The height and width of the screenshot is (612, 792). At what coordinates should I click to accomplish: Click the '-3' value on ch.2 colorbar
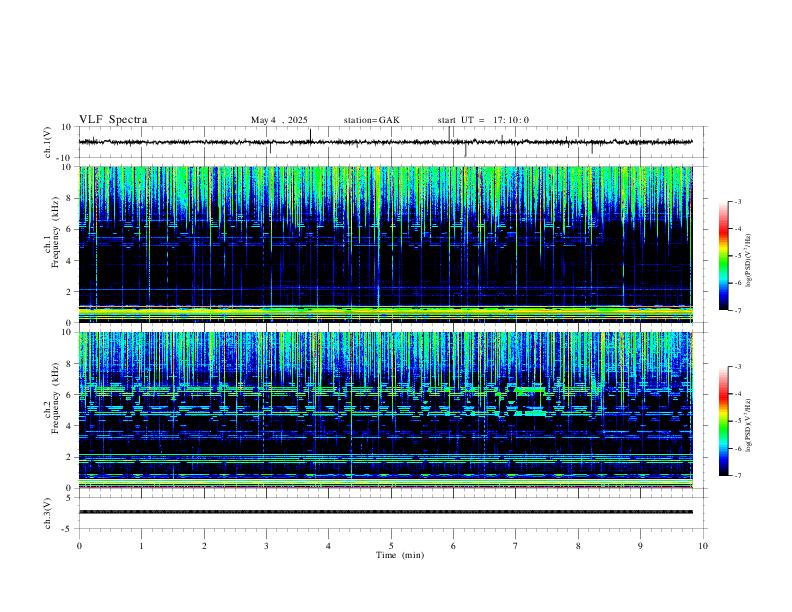(737, 367)
